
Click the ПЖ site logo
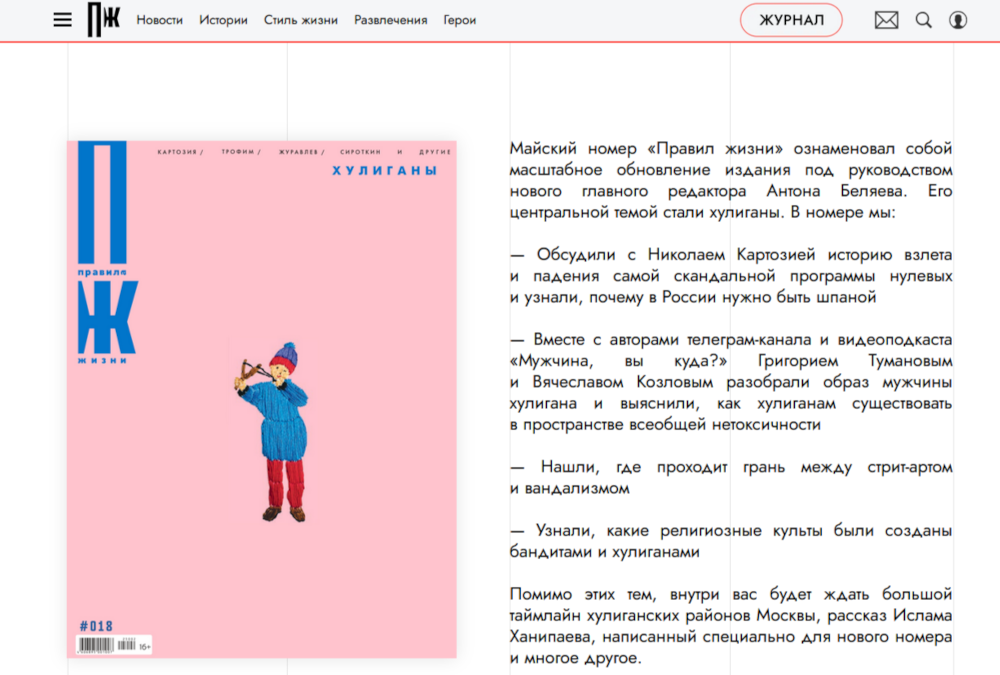coord(104,19)
